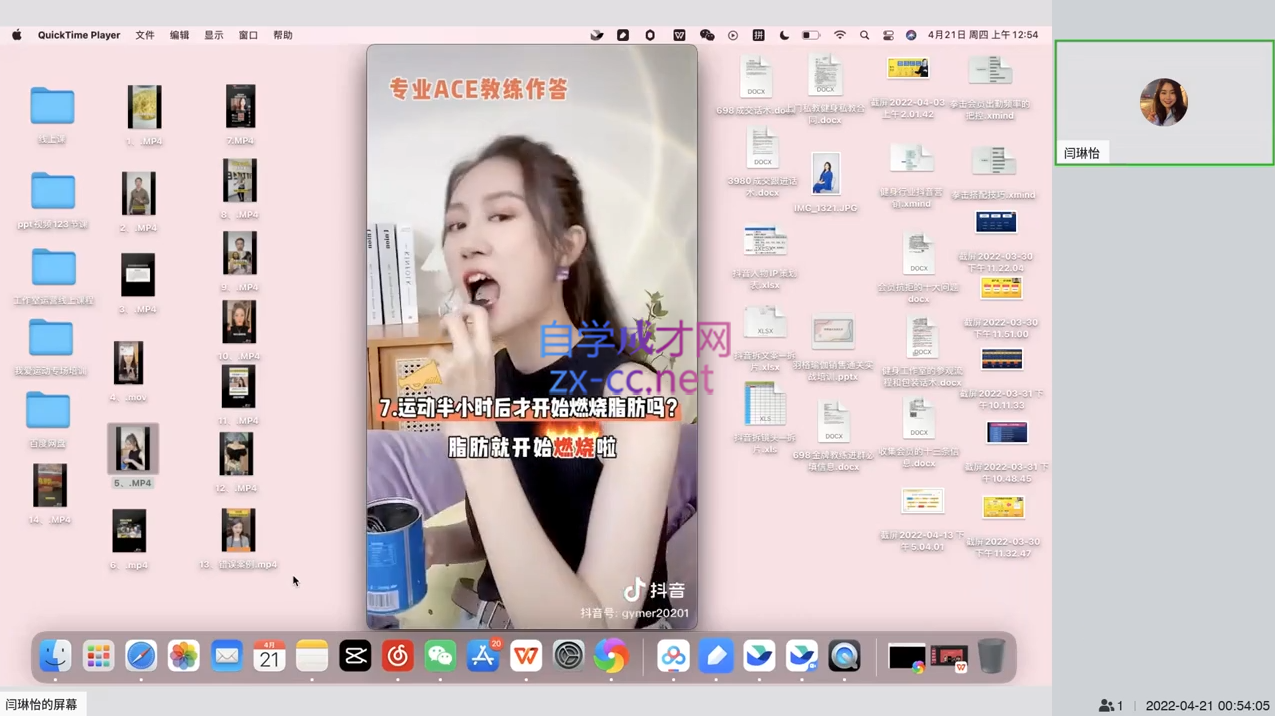The width and height of the screenshot is (1275, 716).
Task: Open Safari from the Dock
Action: (141, 656)
